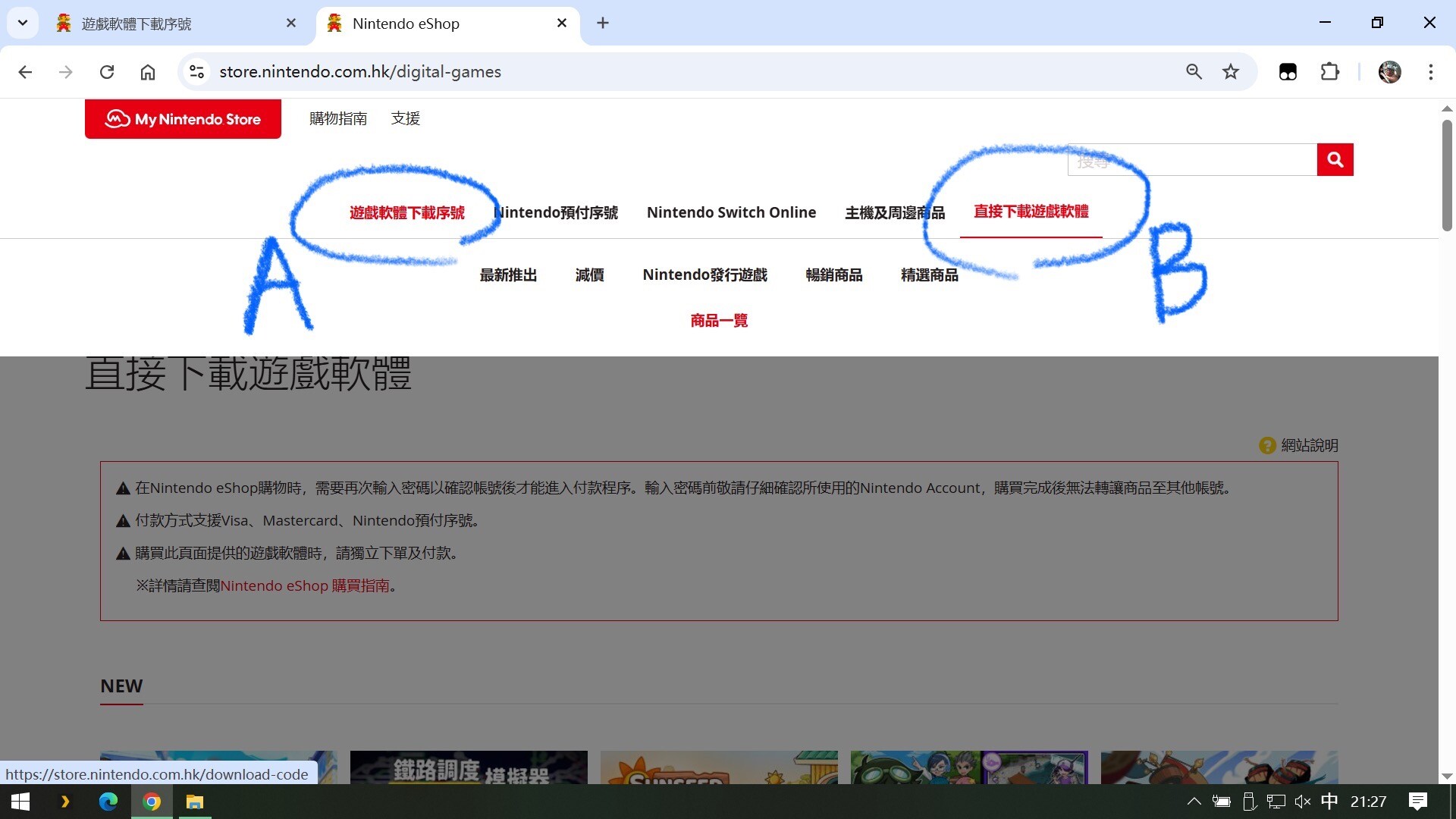Open a new browser tab with plus

tap(603, 24)
